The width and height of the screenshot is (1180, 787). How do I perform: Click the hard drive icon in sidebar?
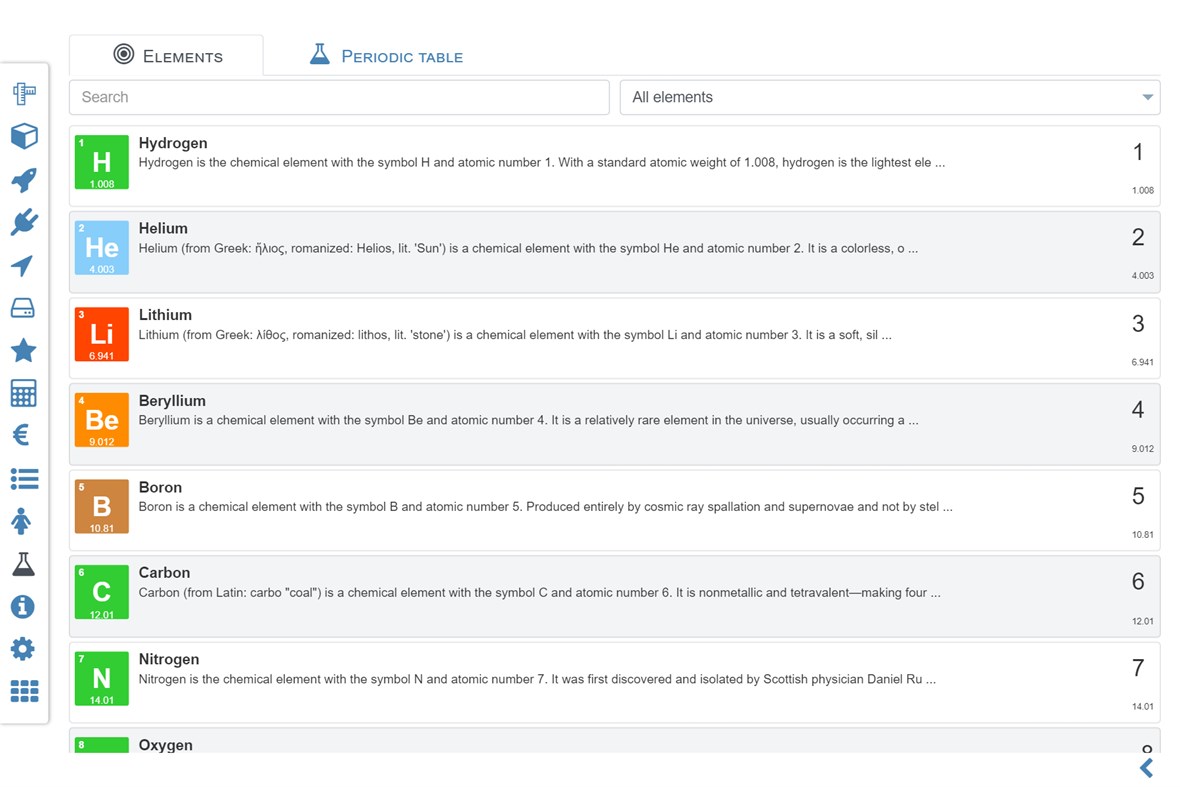pyautogui.click(x=24, y=308)
